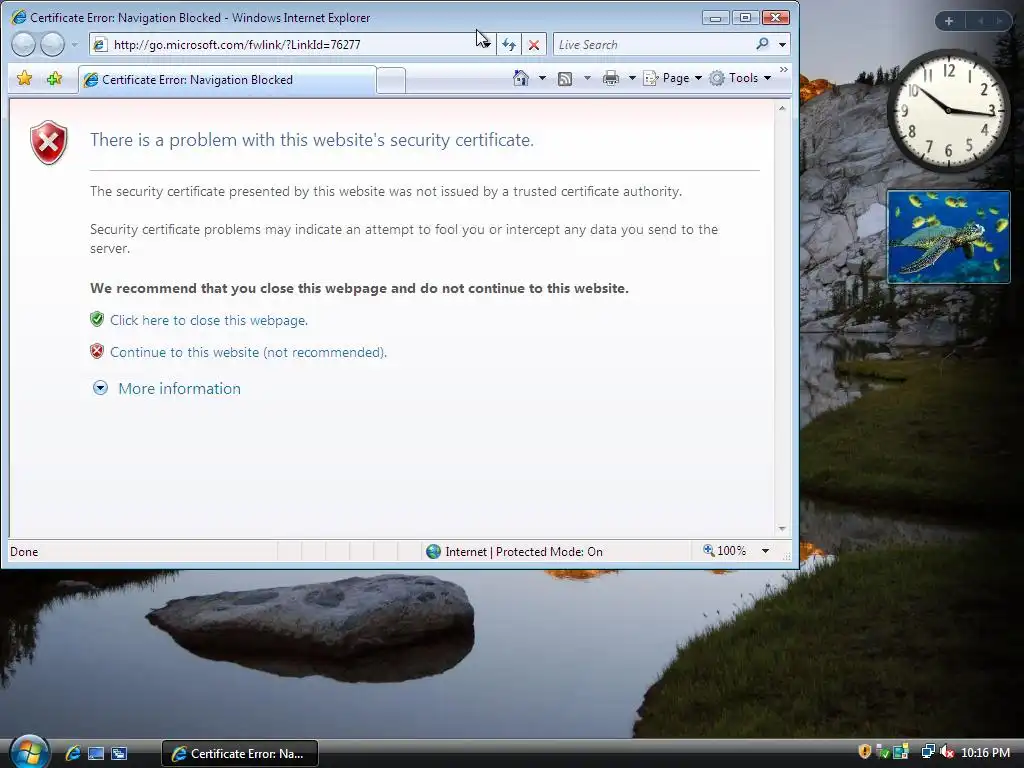The height and width of the screenshot is (768, 1024).
Task: Open the recent pages dropdown arrow
Action: pyautogui.click(x=74, y=44)
